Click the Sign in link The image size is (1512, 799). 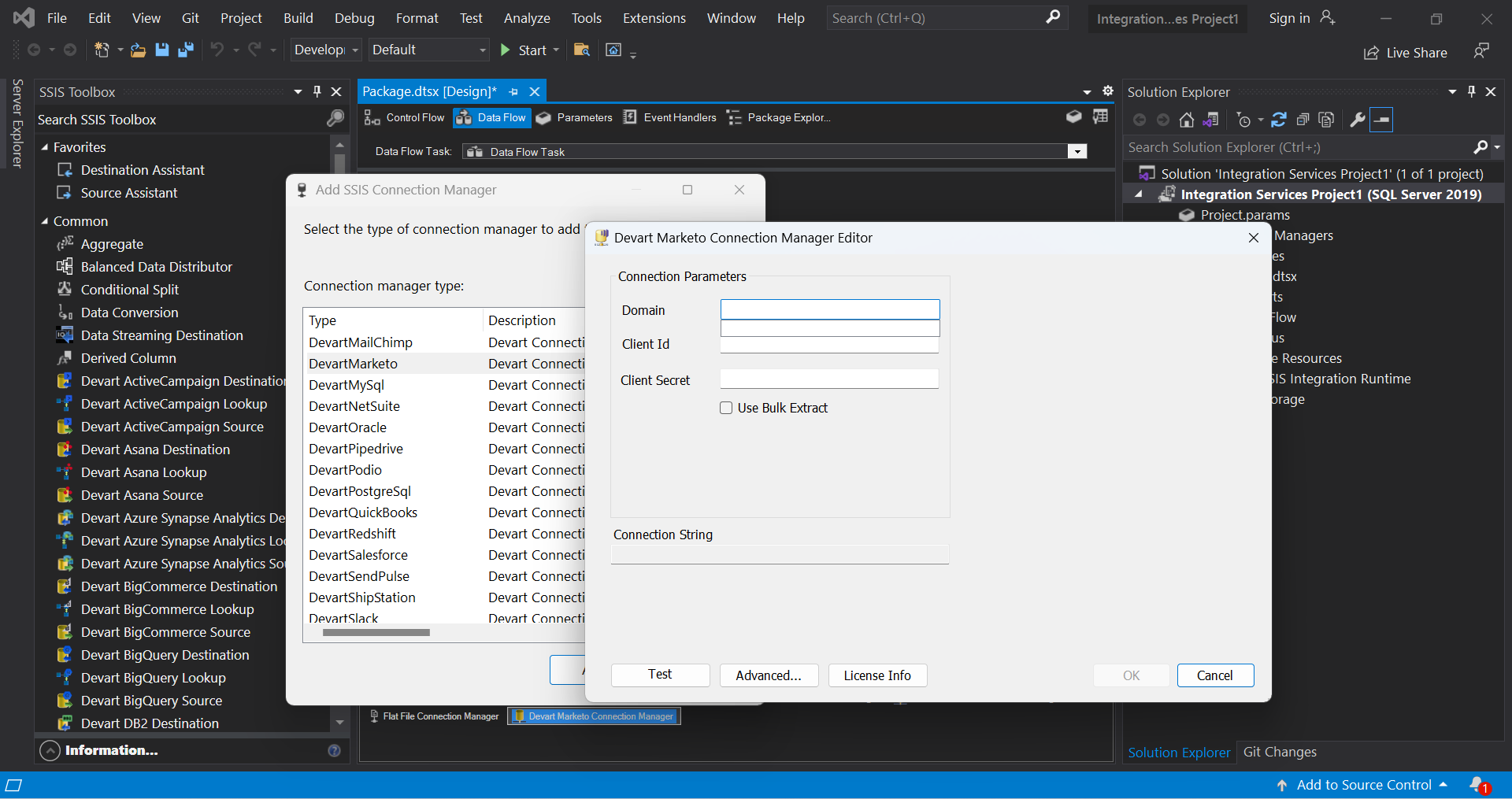tap(1289, 17)
